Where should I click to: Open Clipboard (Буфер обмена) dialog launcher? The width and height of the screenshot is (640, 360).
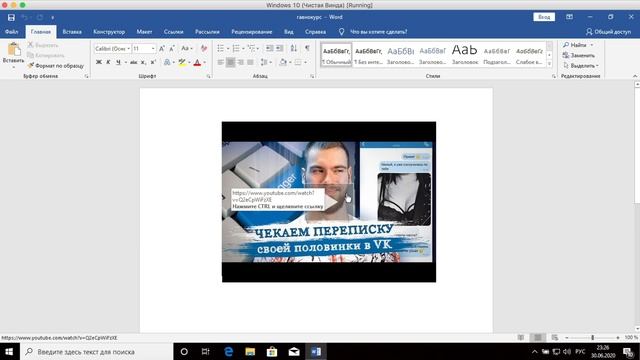pos(86,76)
